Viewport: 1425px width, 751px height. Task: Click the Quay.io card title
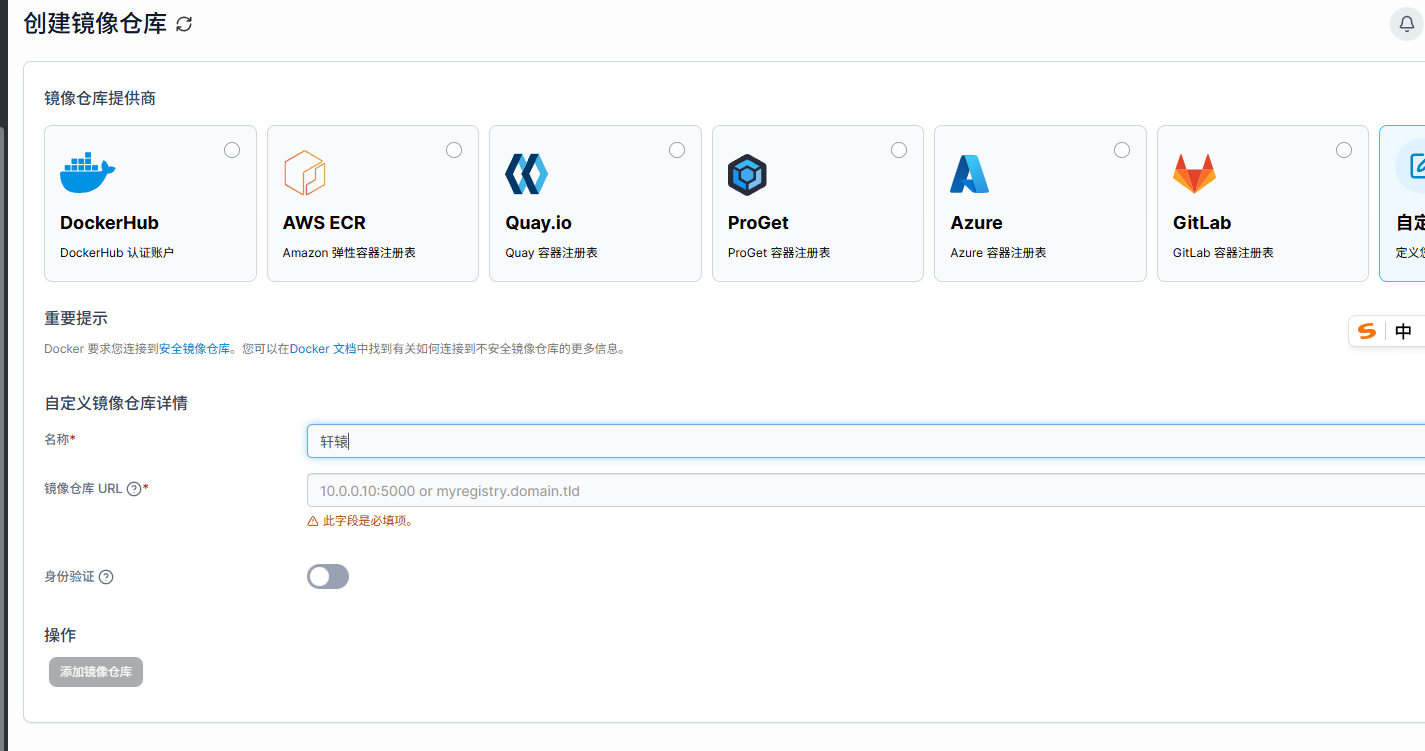coord(539,223)
